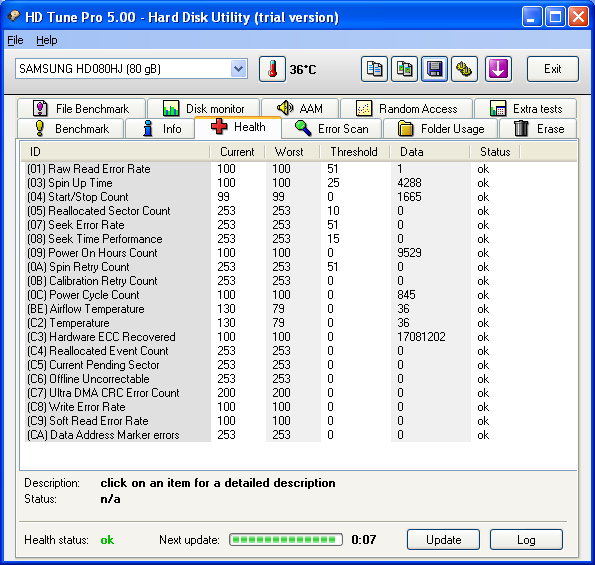Open the Info tab

click(160, 129)
